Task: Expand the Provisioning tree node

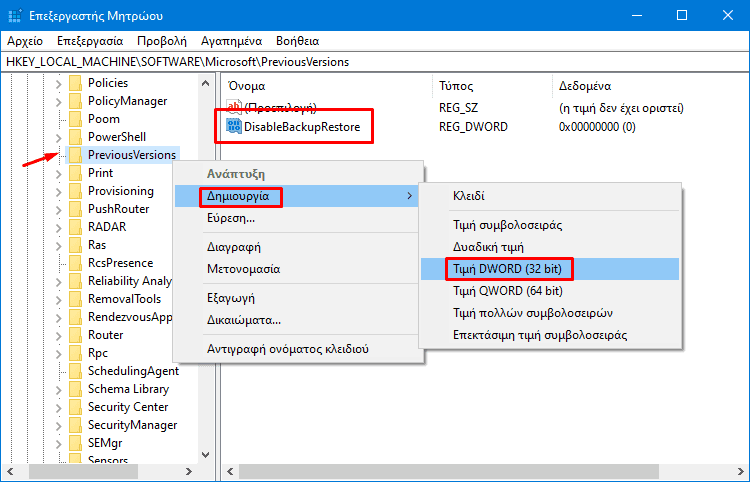Action: coord(59,192)
